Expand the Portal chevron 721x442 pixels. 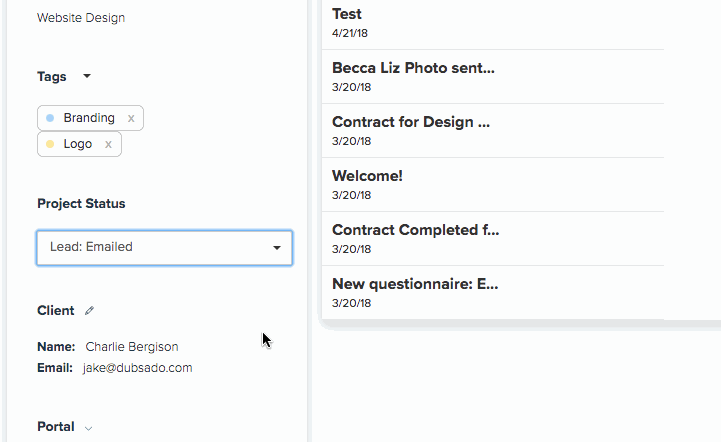tap(88, 428)
